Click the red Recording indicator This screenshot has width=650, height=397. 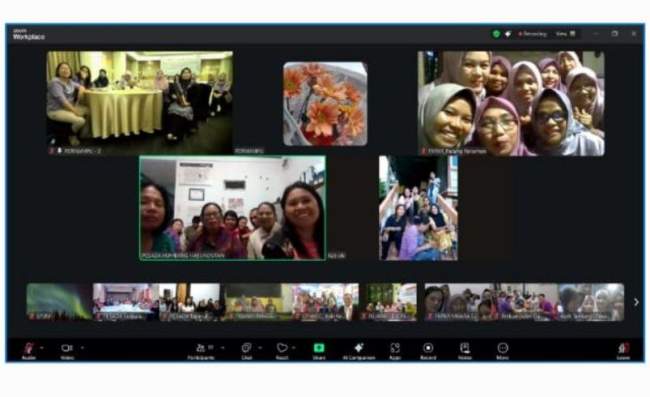[x=532, y=34]
